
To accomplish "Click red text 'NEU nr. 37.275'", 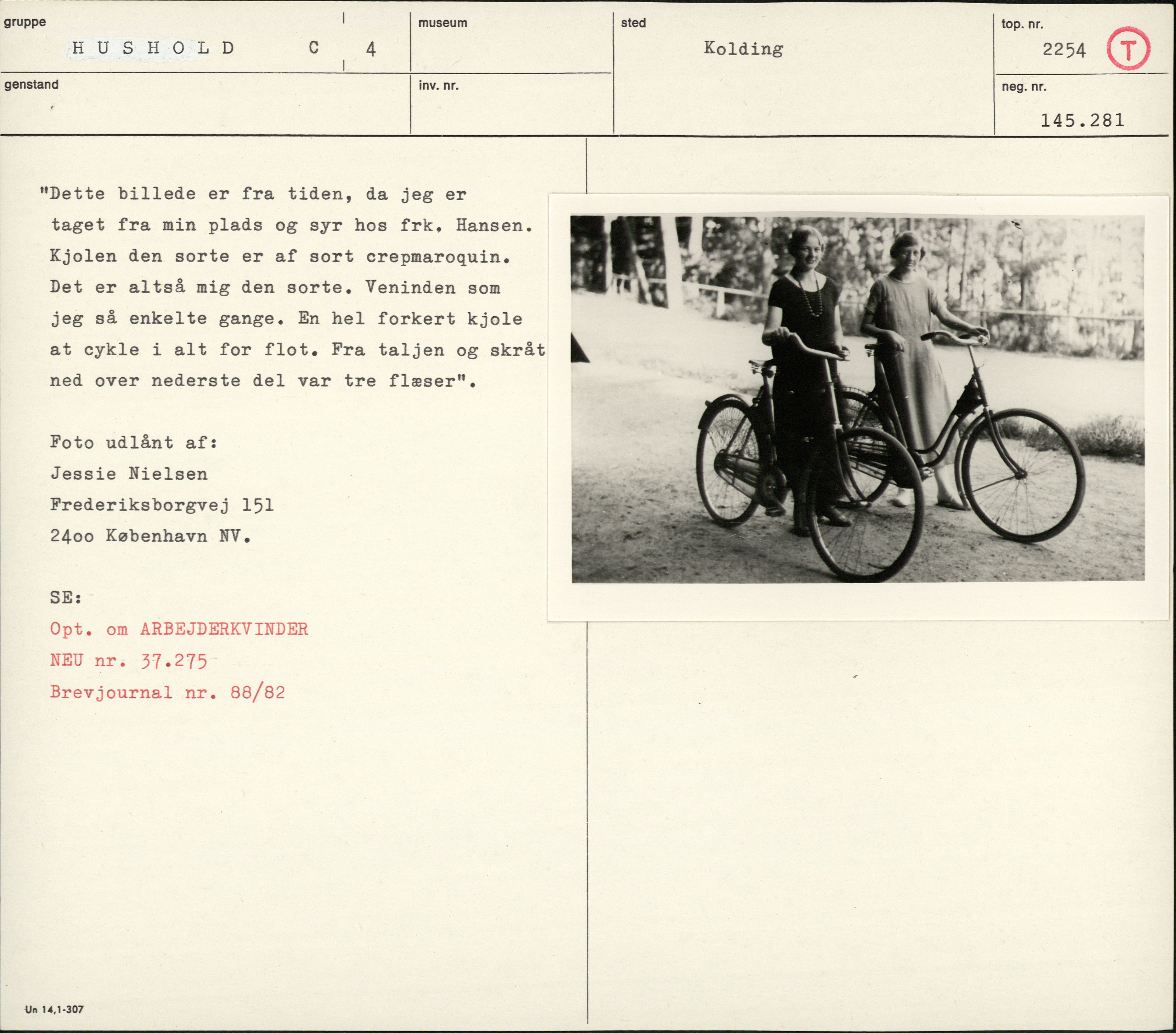I will (x=128, y=660).
